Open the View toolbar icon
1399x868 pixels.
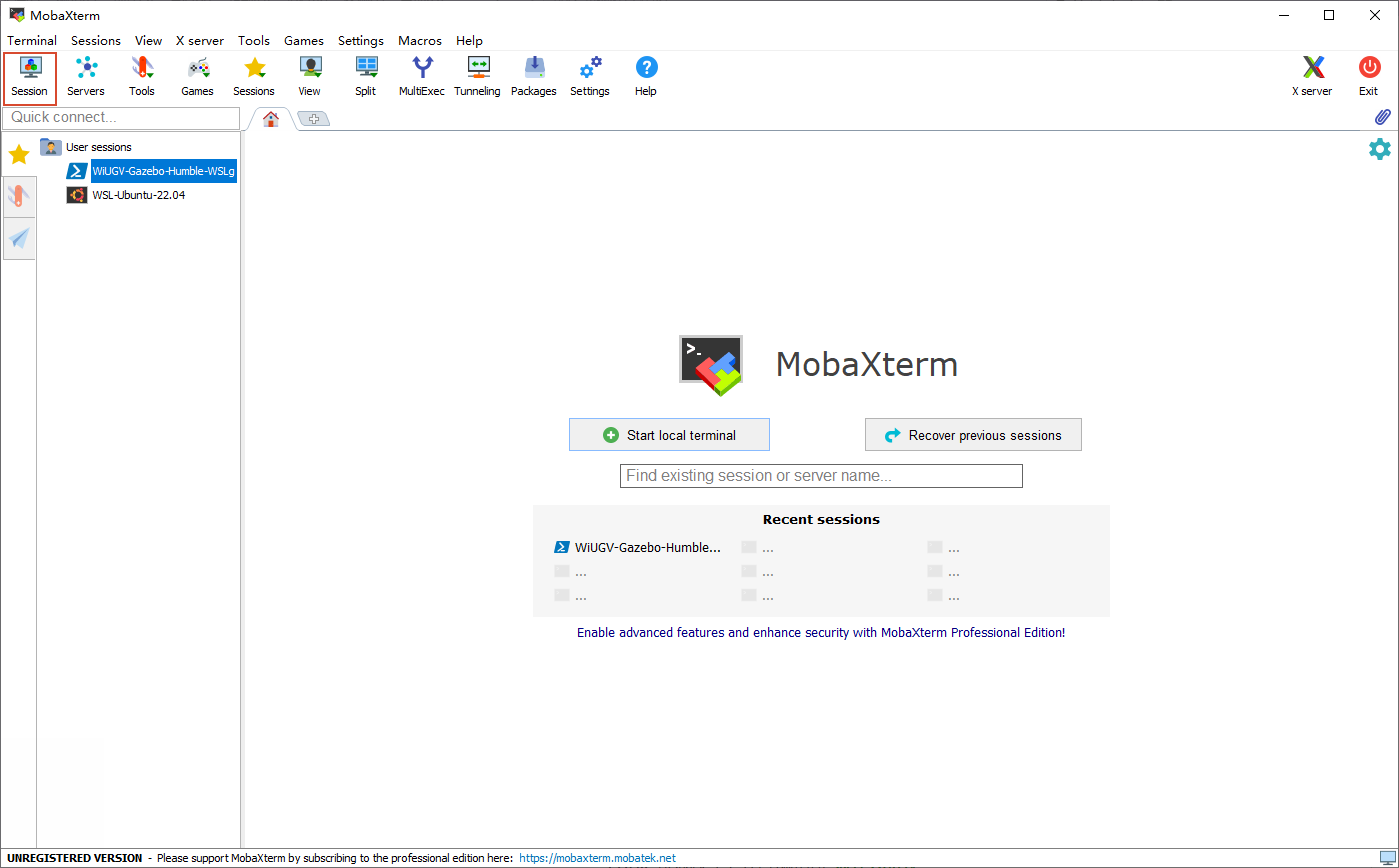pos(310,78)
